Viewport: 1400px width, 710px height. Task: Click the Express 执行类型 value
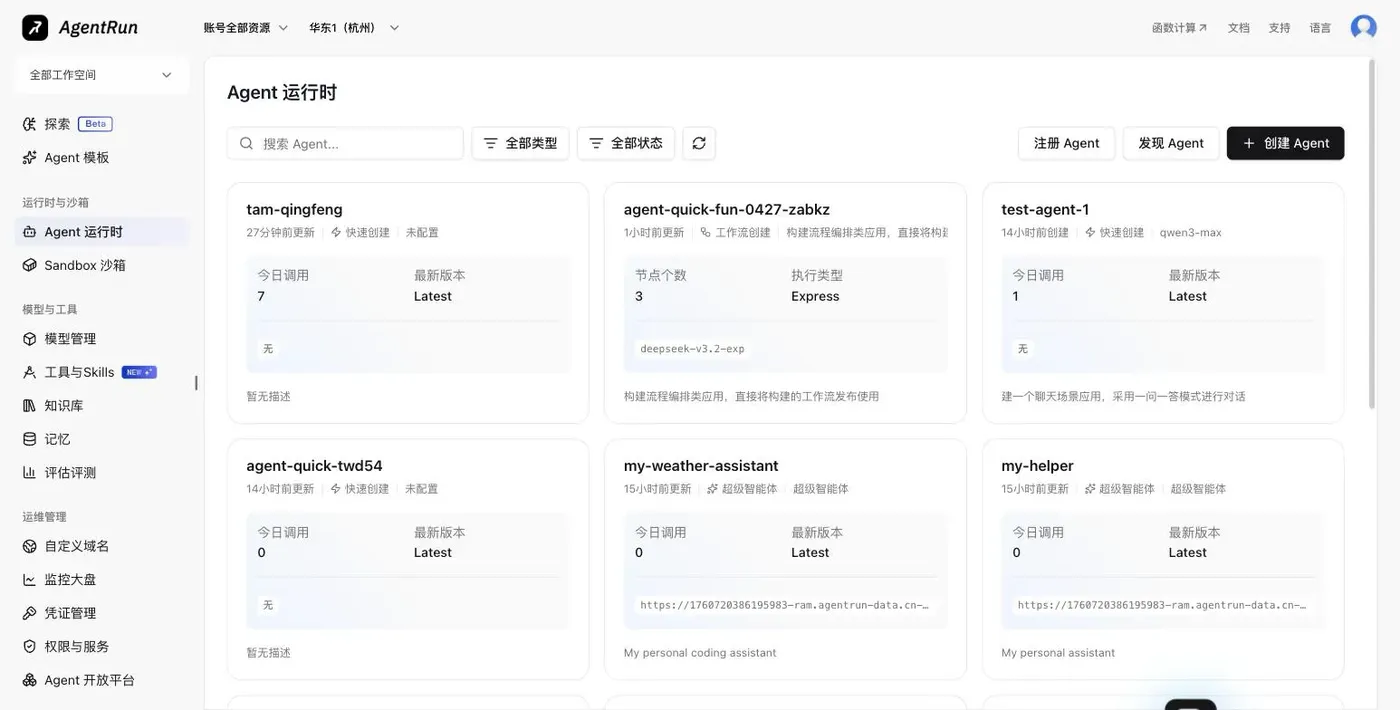click(x=815, y=296)
